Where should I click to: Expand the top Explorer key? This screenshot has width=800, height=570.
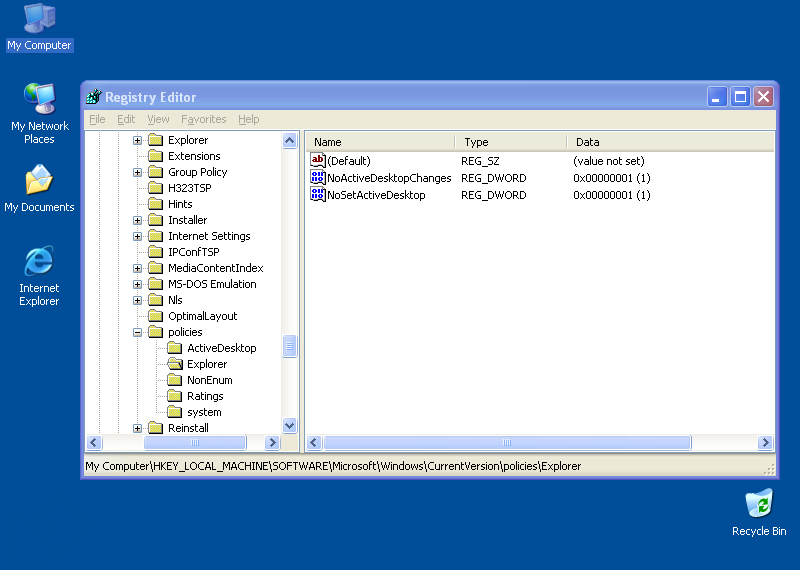coord(137,140)
